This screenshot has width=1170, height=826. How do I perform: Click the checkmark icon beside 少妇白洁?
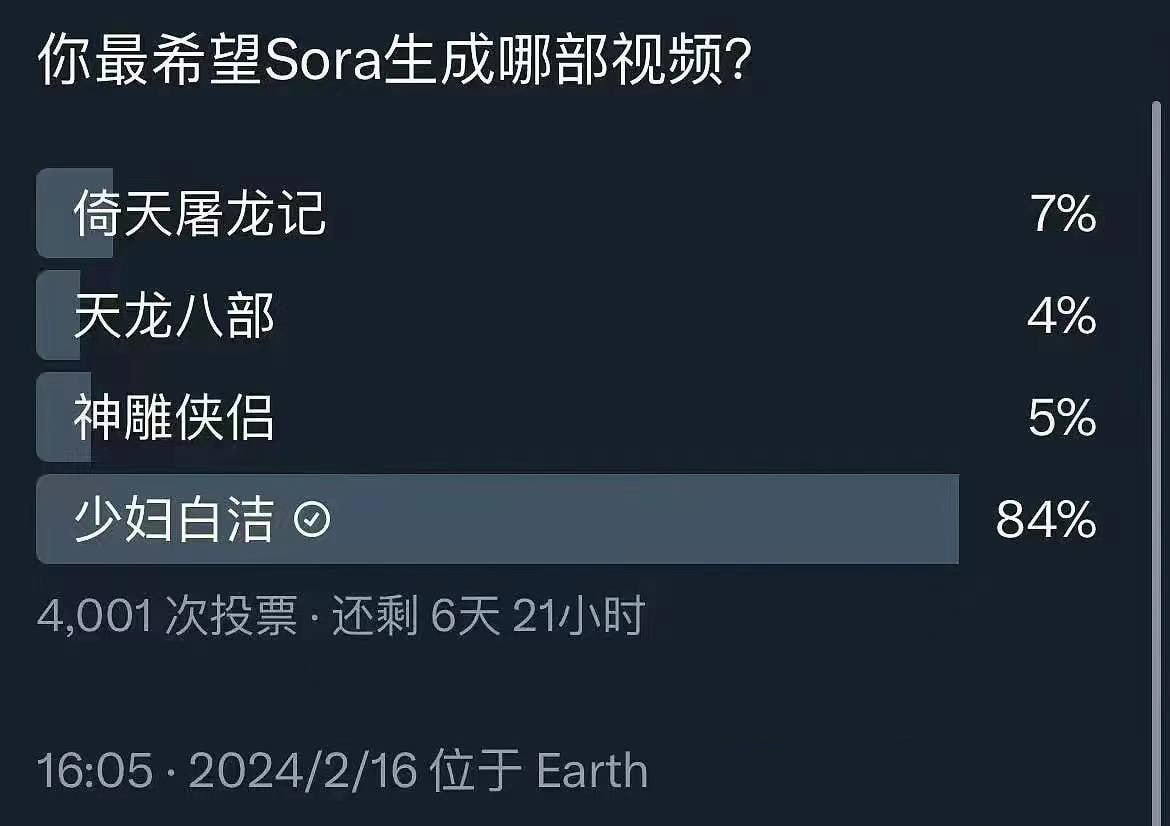point(313,520)
